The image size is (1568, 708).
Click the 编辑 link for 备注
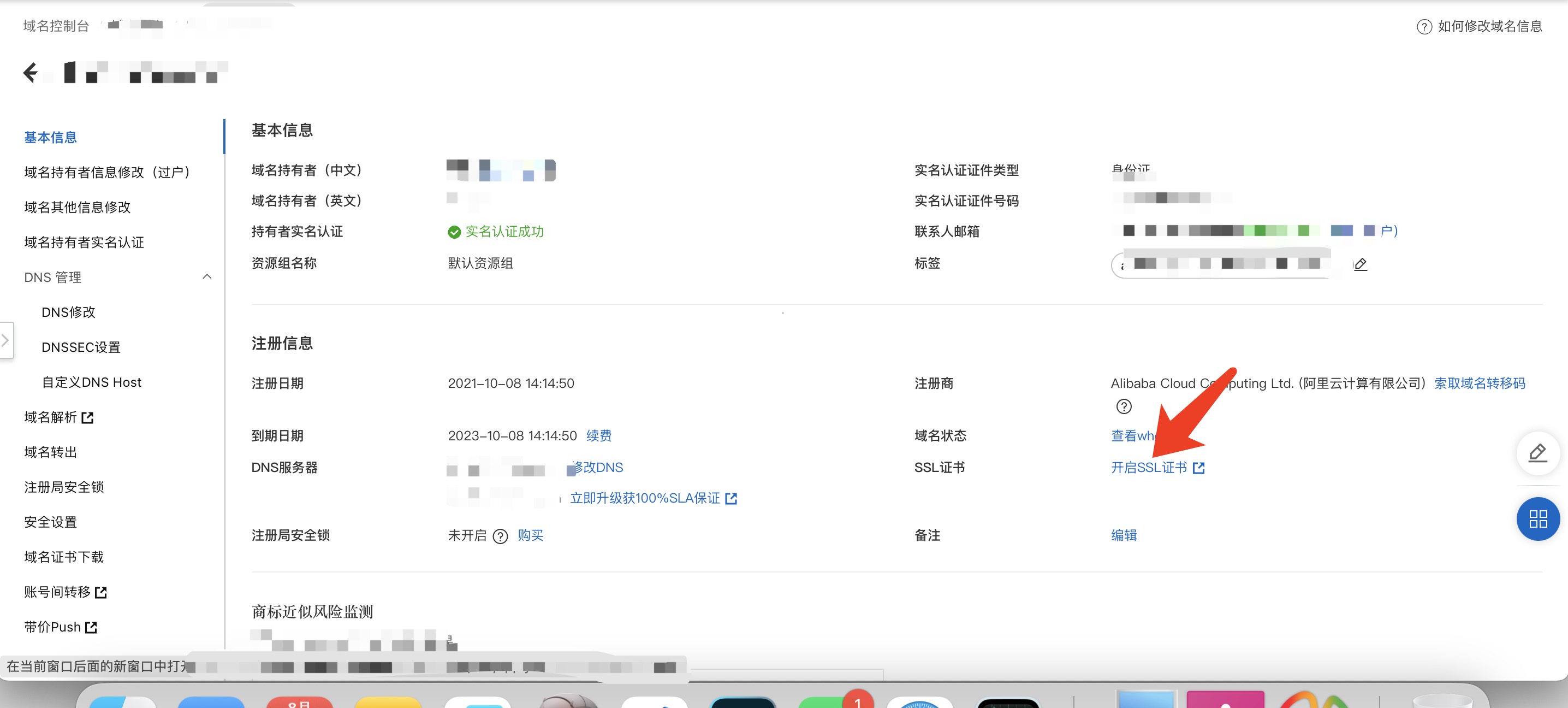(1124, 535)
